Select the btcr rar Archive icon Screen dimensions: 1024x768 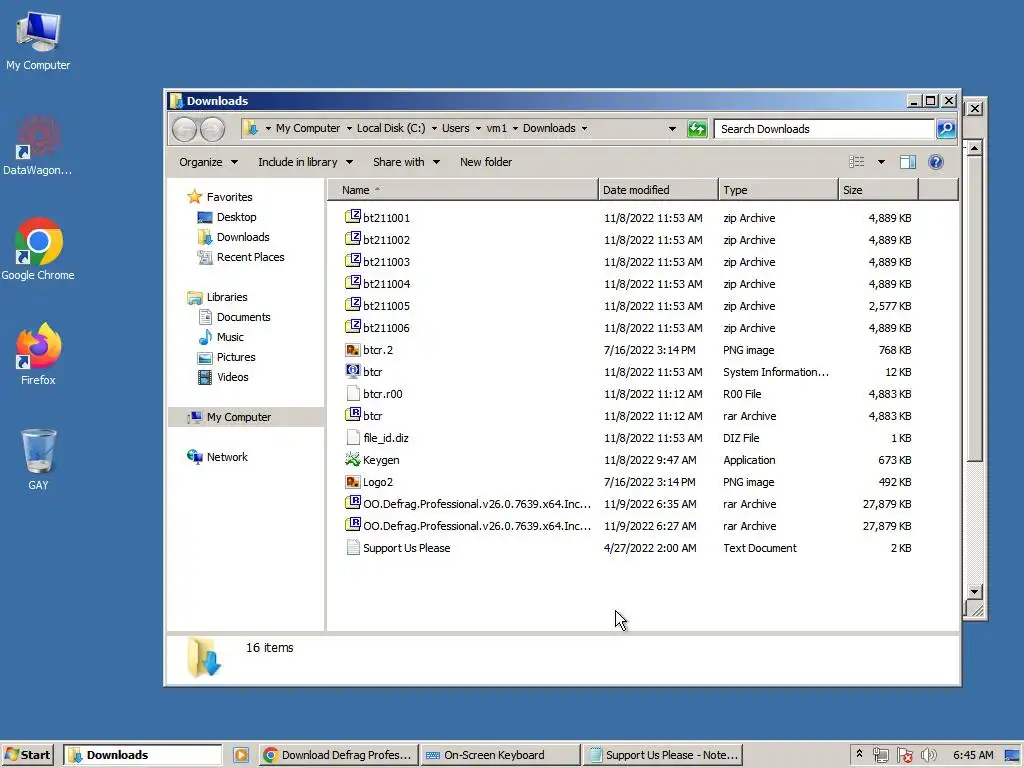tap(353, 415)
